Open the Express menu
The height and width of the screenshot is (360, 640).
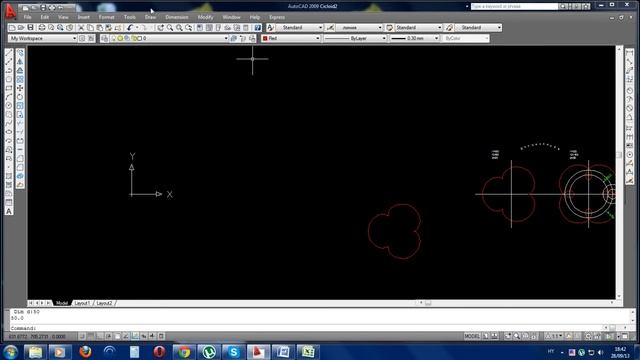pos(277,17)
